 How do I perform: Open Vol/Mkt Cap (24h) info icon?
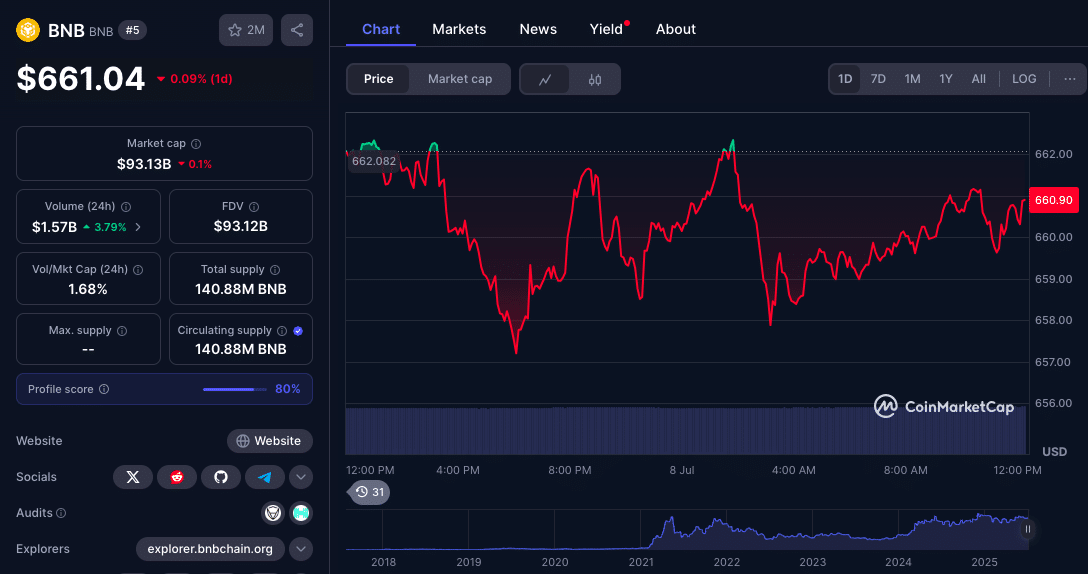click(x=138, y=270)
